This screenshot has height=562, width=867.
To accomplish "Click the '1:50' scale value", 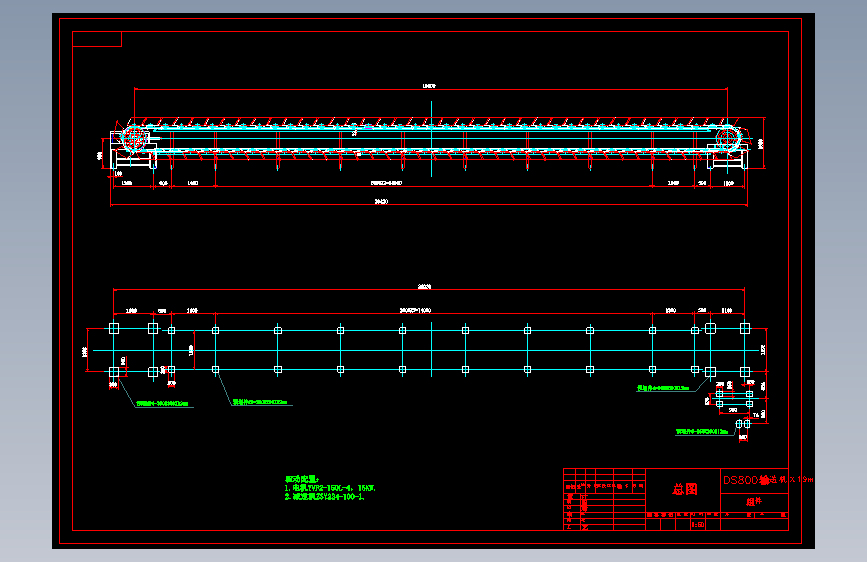I will click(x=698, y=524).
